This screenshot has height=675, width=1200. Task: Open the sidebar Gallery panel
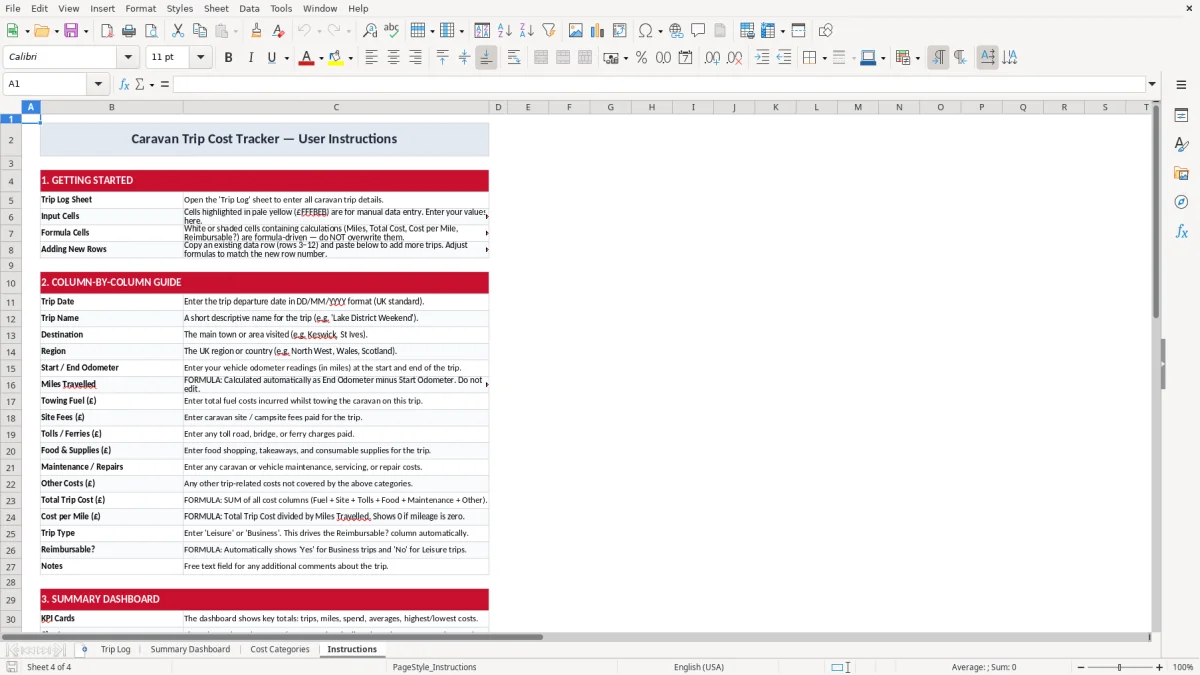pyautogui.click(x=1181, y=173)
